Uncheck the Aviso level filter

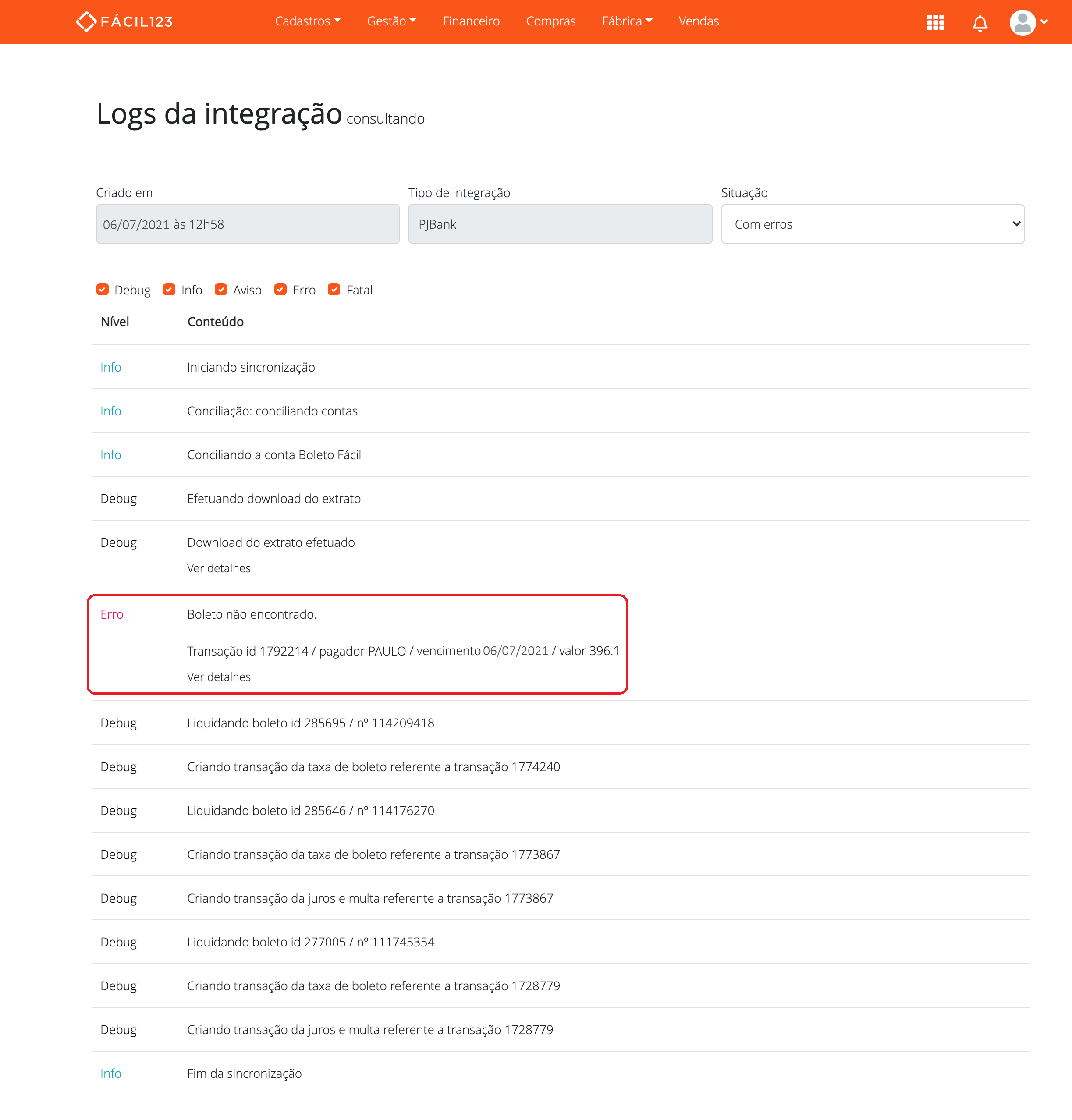[221, 289]
